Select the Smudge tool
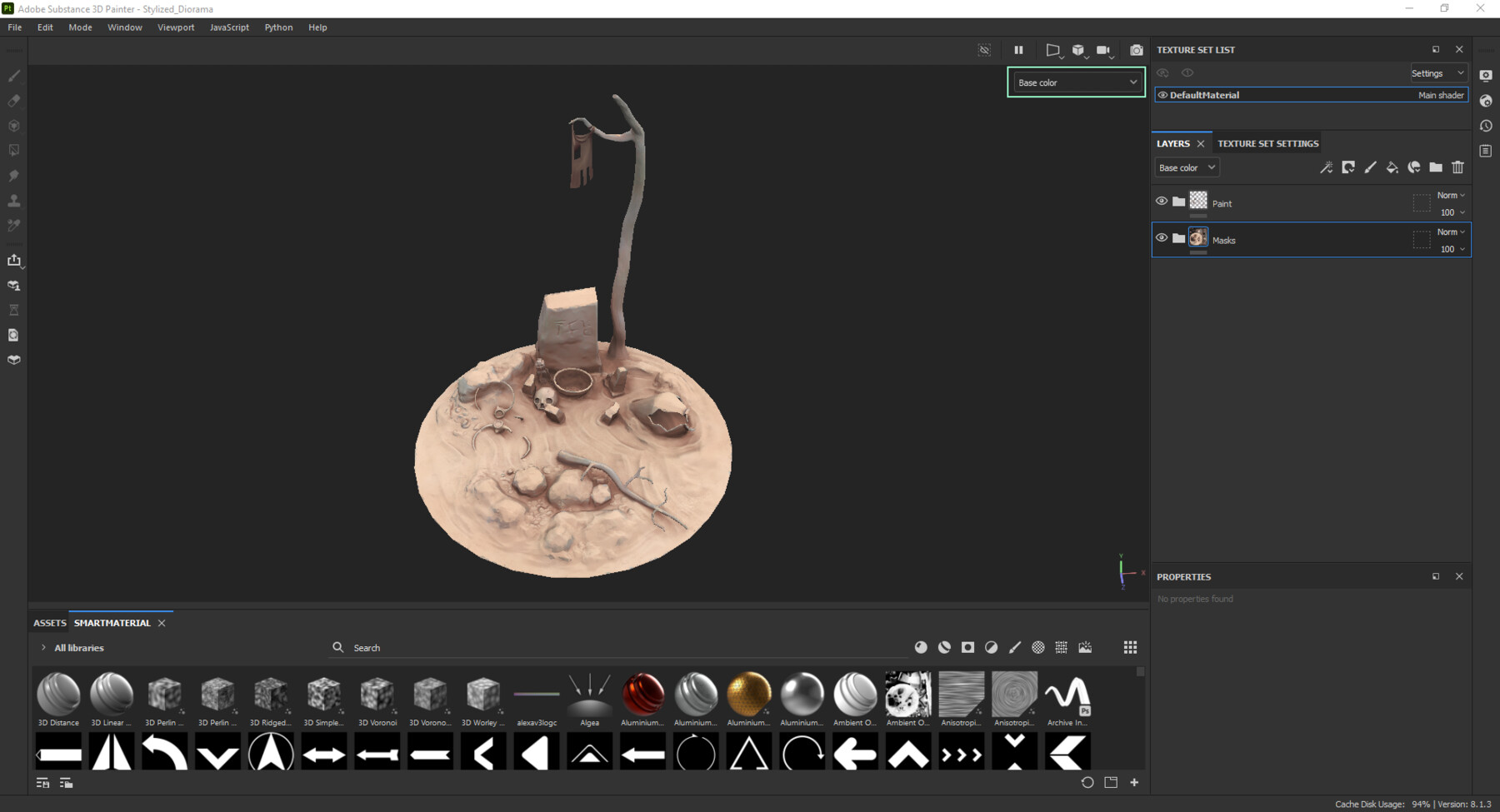The width and height of the screenshot is (1500, 812). (13, 175)
